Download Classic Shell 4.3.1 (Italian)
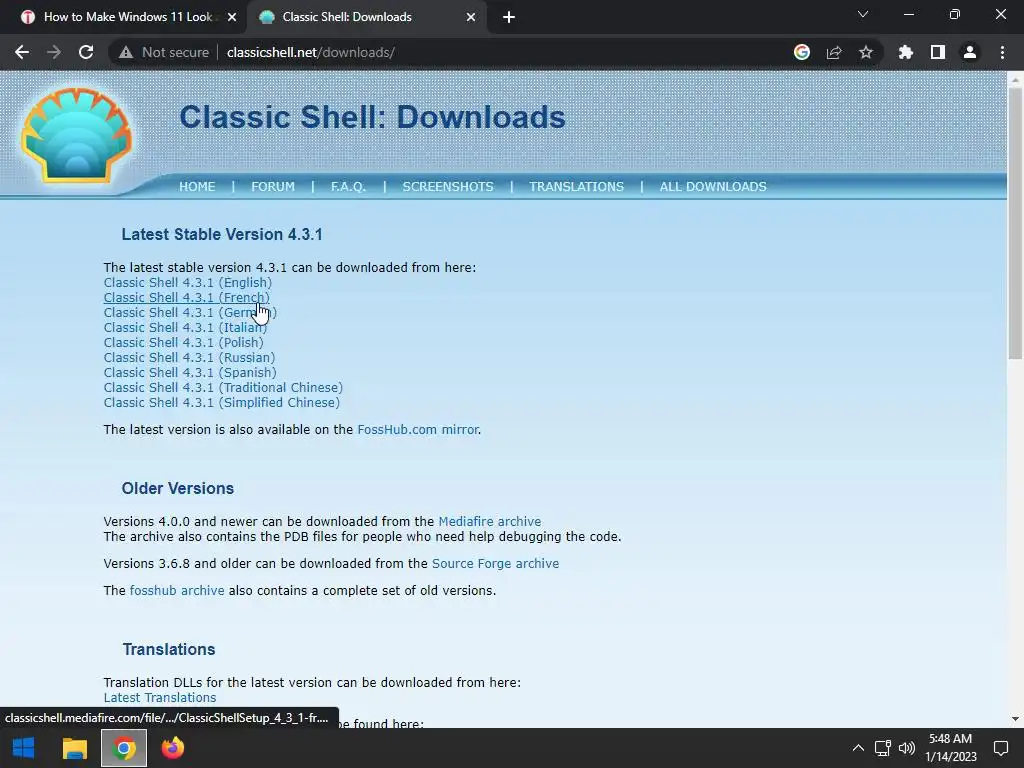 click(185, 328)
